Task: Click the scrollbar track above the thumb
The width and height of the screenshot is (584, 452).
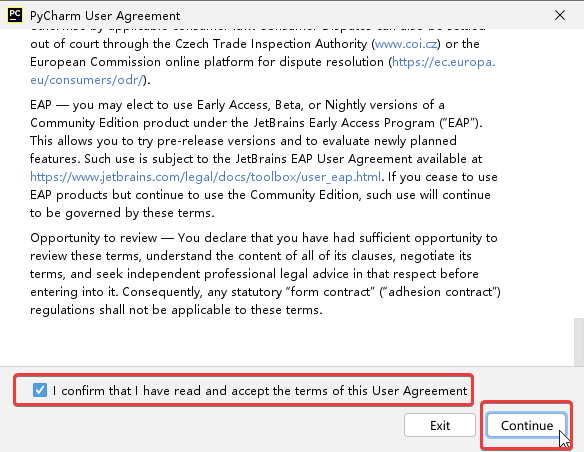Action: [579, 171]
